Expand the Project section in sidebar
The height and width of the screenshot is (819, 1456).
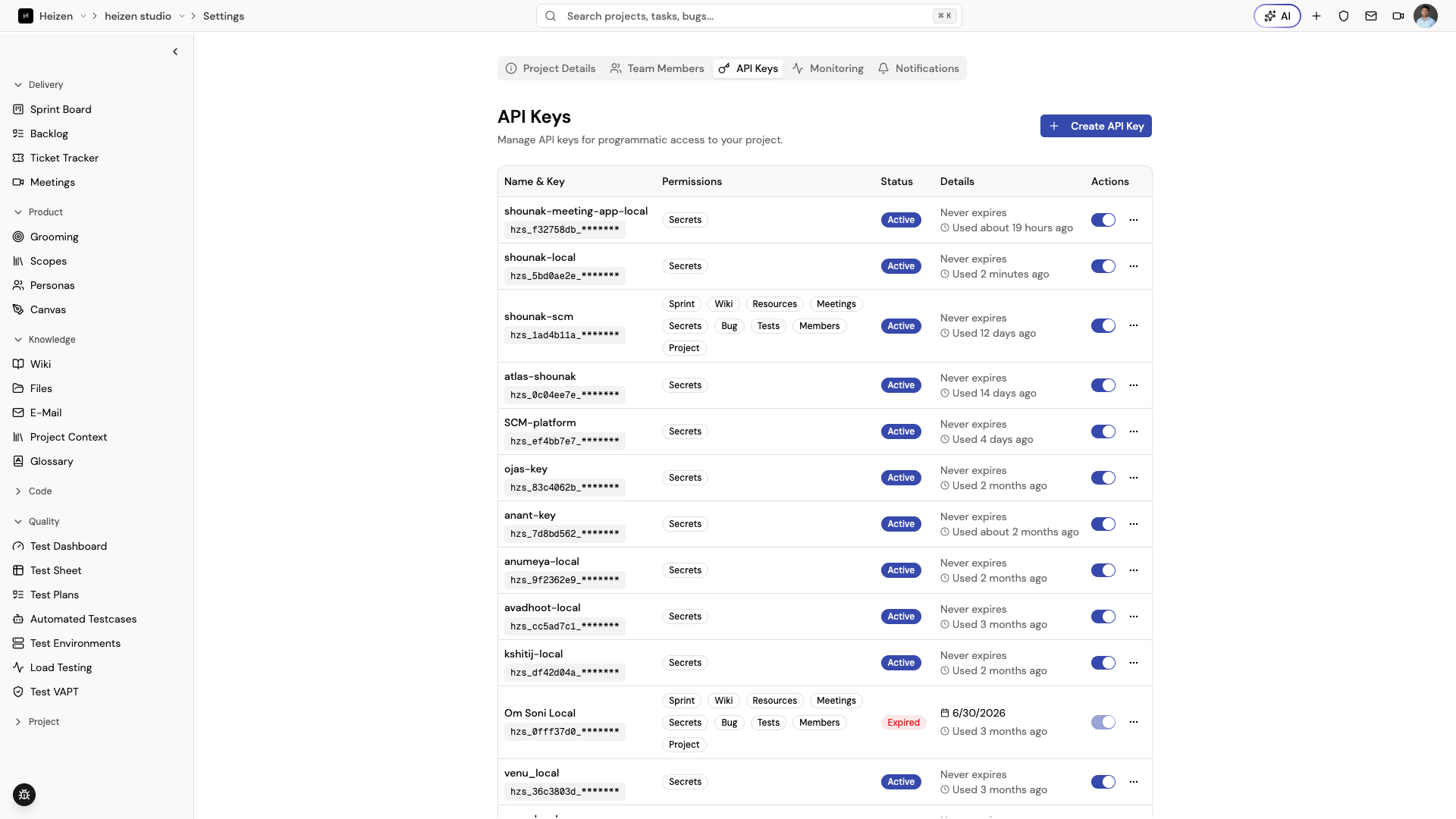(37, 722)
